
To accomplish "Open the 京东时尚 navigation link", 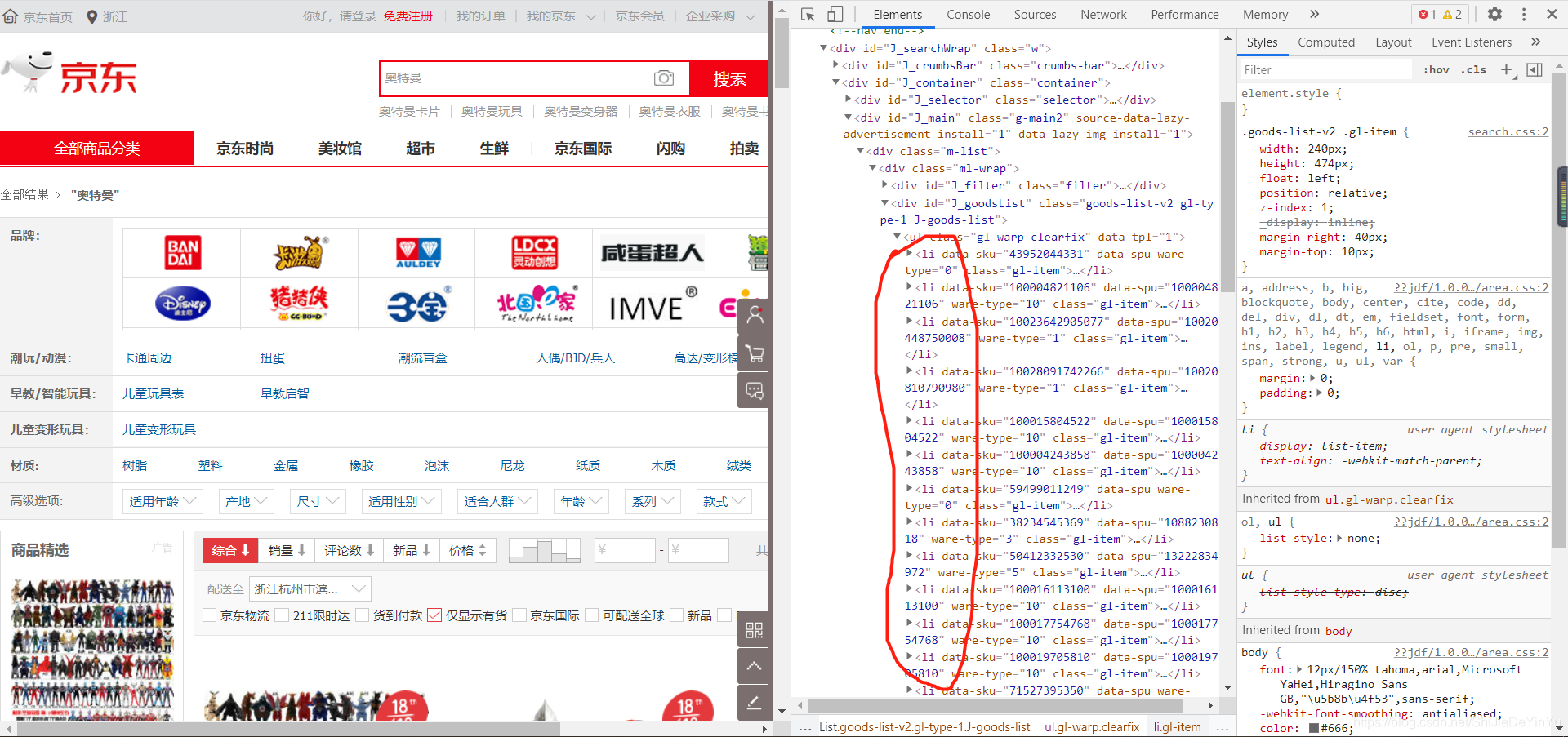I will [x=245, y=149].
